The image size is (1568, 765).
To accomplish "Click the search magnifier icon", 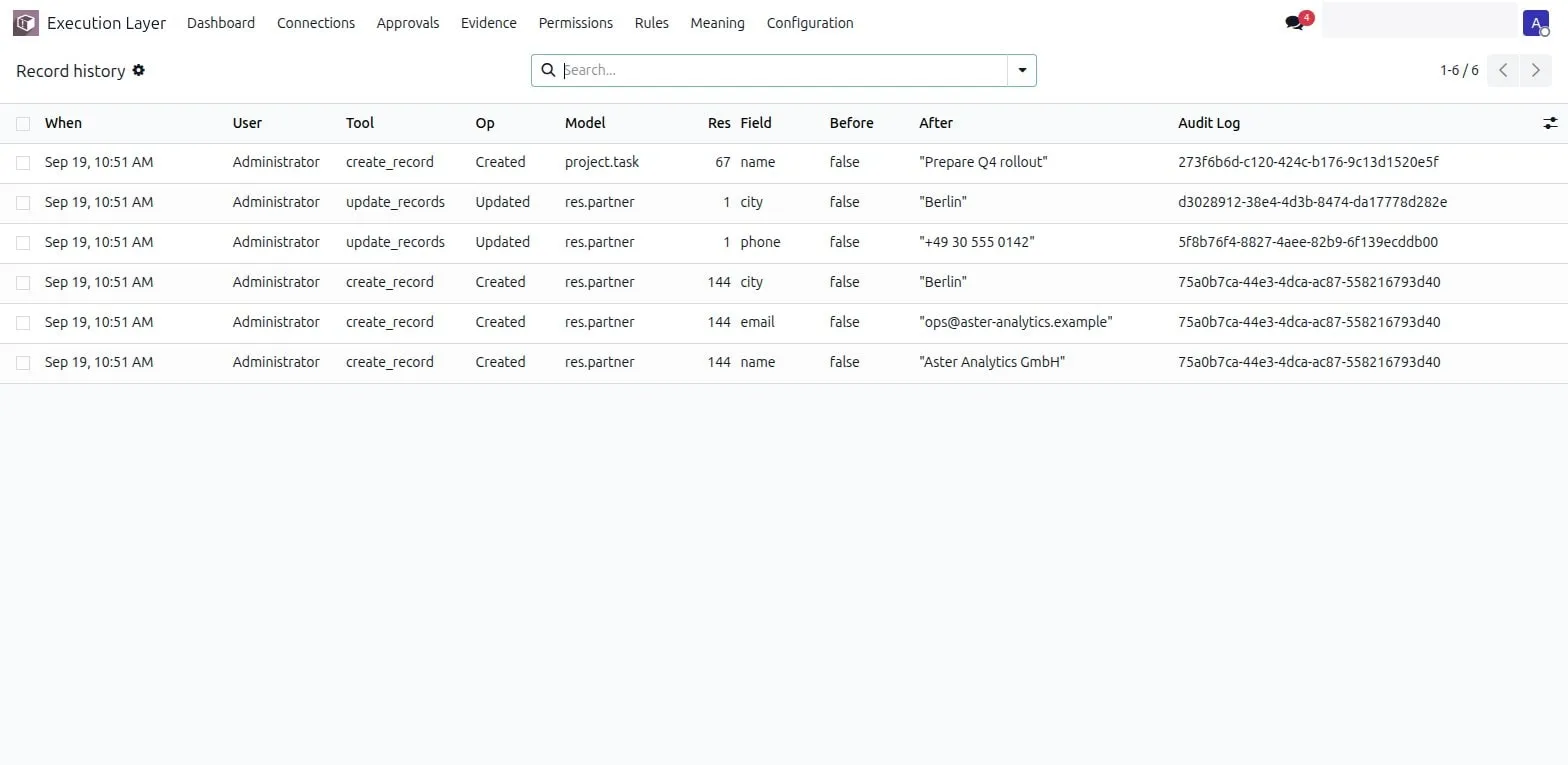I will click(x=548, y=70).
